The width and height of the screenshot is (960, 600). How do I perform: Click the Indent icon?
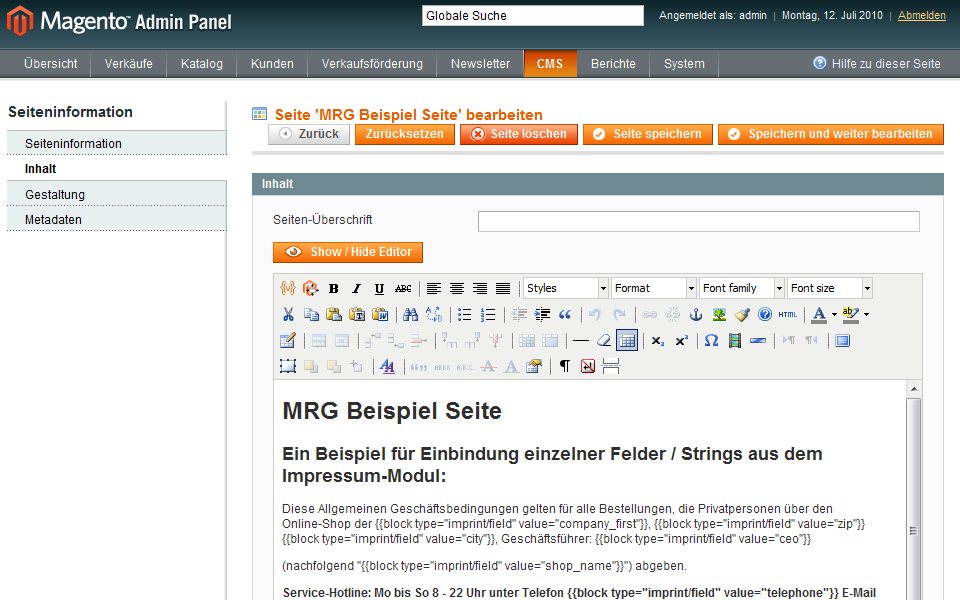542,315
